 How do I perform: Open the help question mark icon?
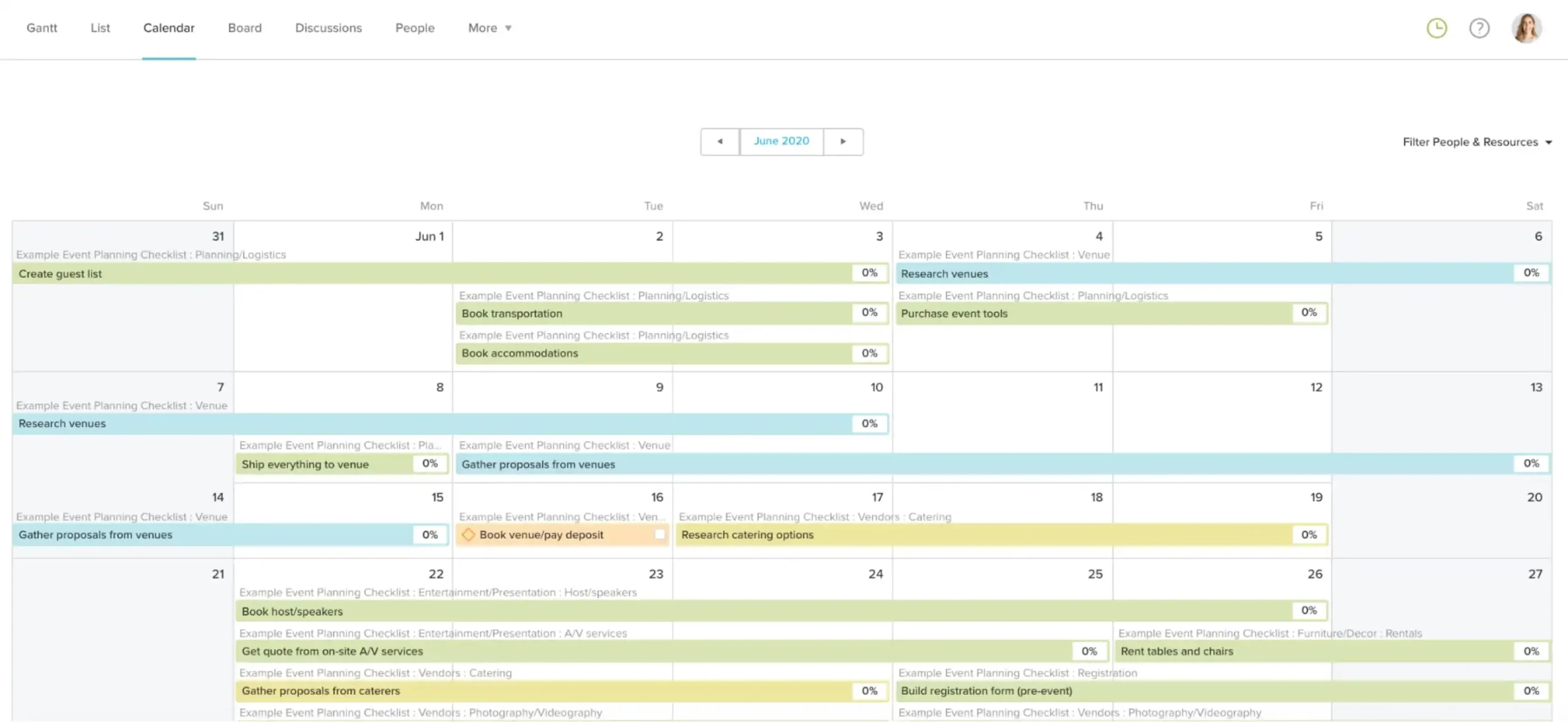[1479, 28]
